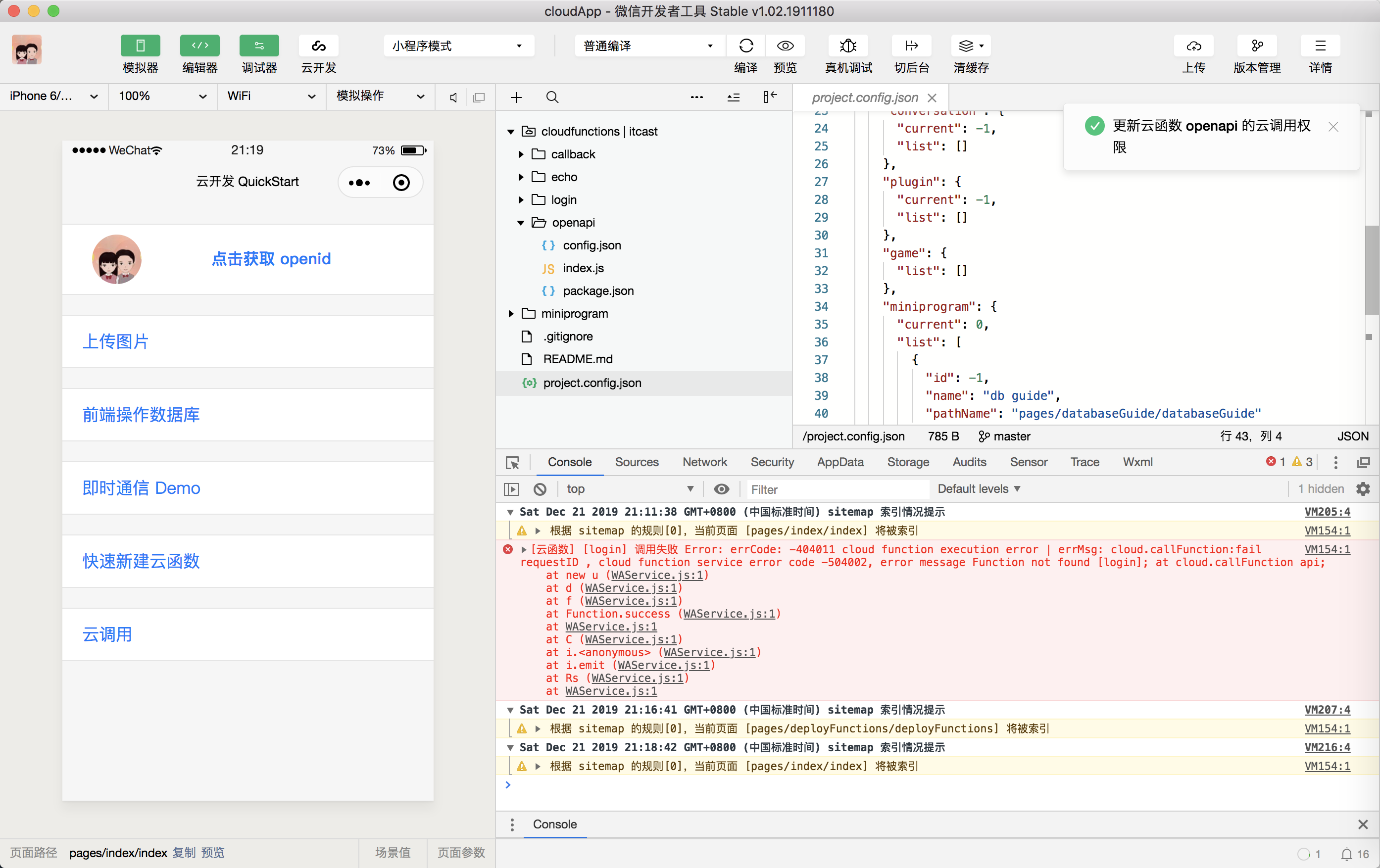Click the 切后台 switch background icon
The width and height of the screenshot is (1380, 868).
(x=911, y=46)
